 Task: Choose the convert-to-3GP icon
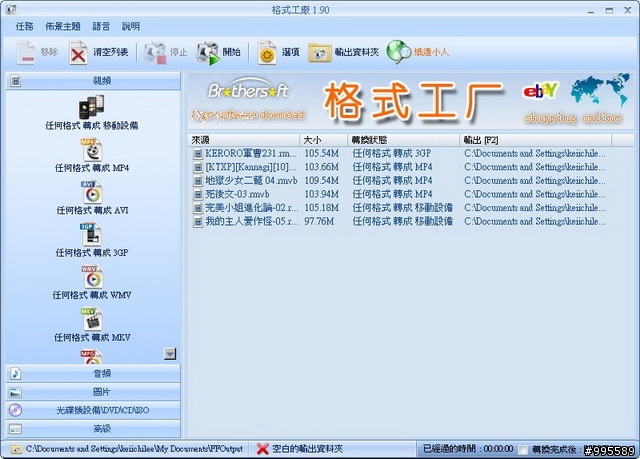point(91,235)
